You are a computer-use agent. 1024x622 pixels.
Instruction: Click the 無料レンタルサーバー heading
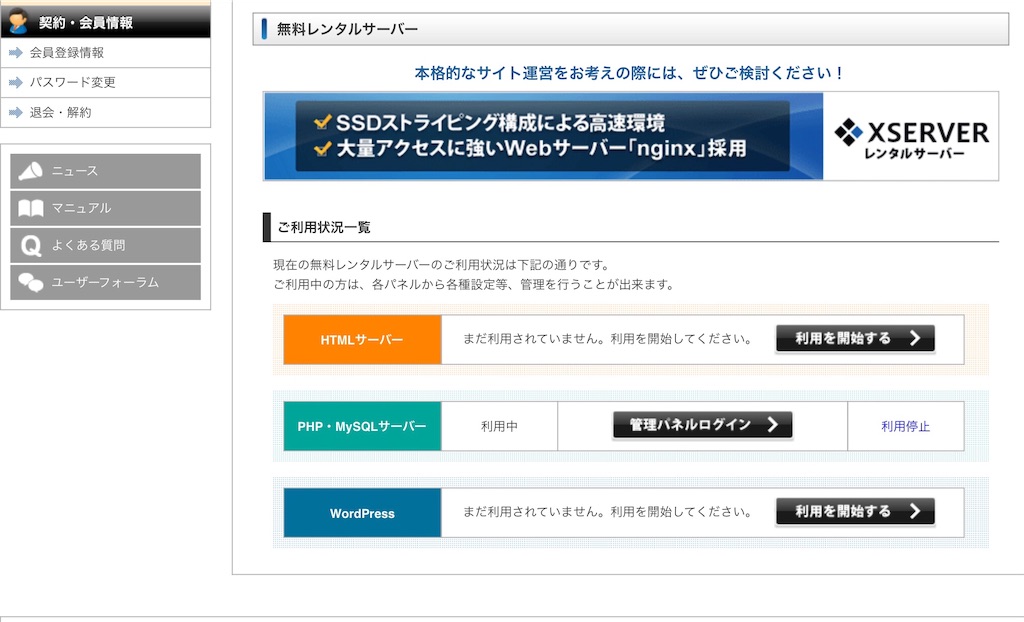347,29
